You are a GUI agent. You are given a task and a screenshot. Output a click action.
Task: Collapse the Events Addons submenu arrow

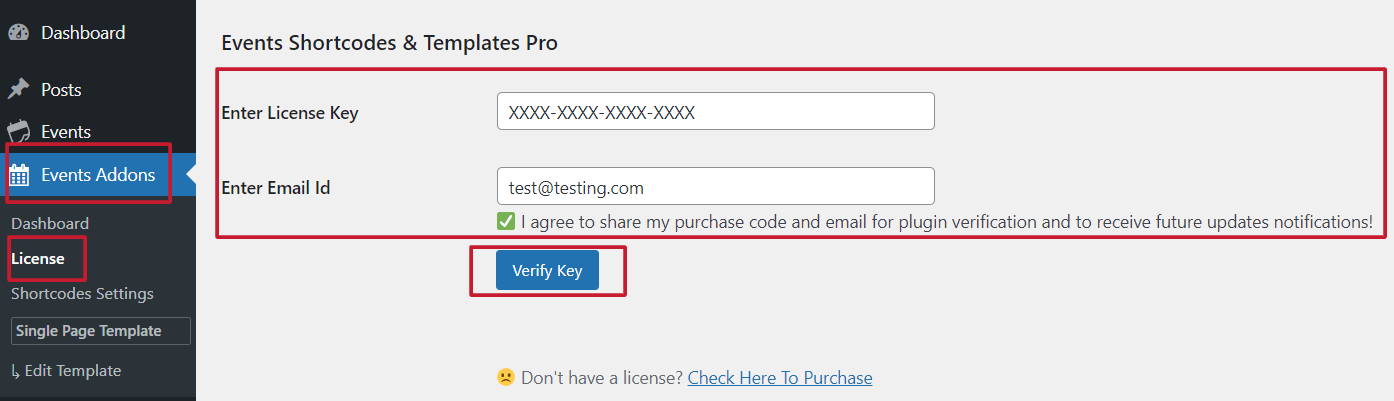[191, 175]
